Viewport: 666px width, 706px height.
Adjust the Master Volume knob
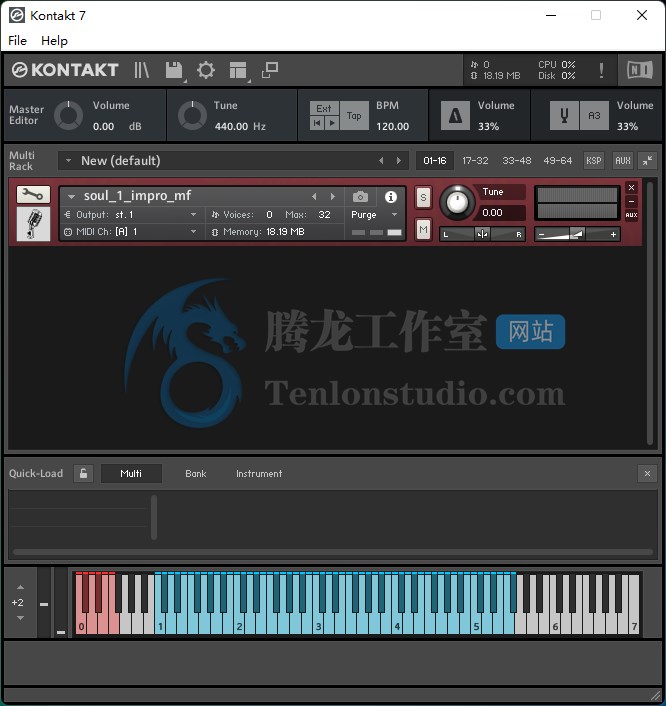[x=68, y=115]
